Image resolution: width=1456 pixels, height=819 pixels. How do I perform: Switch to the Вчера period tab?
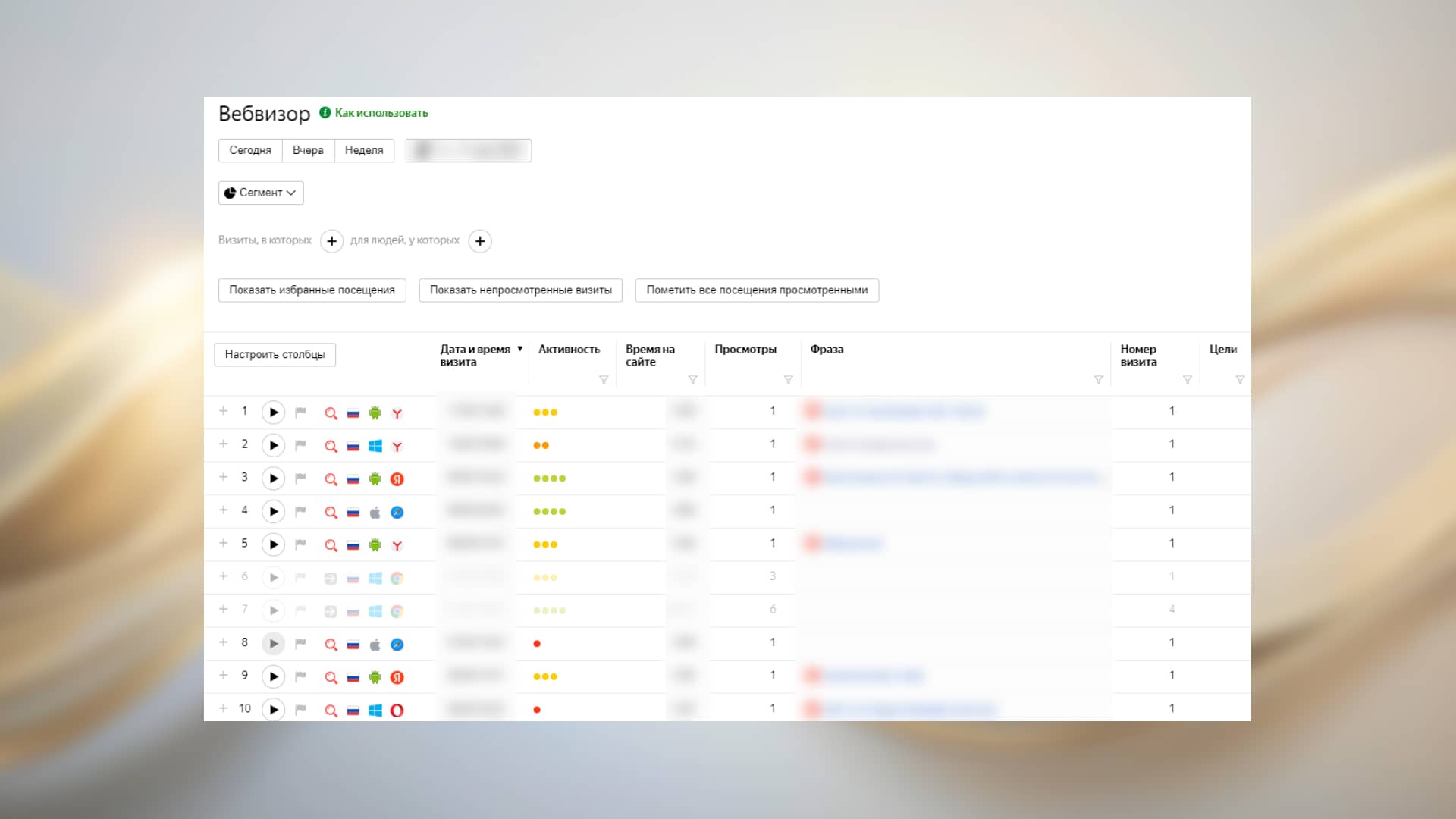pos(308,150)
